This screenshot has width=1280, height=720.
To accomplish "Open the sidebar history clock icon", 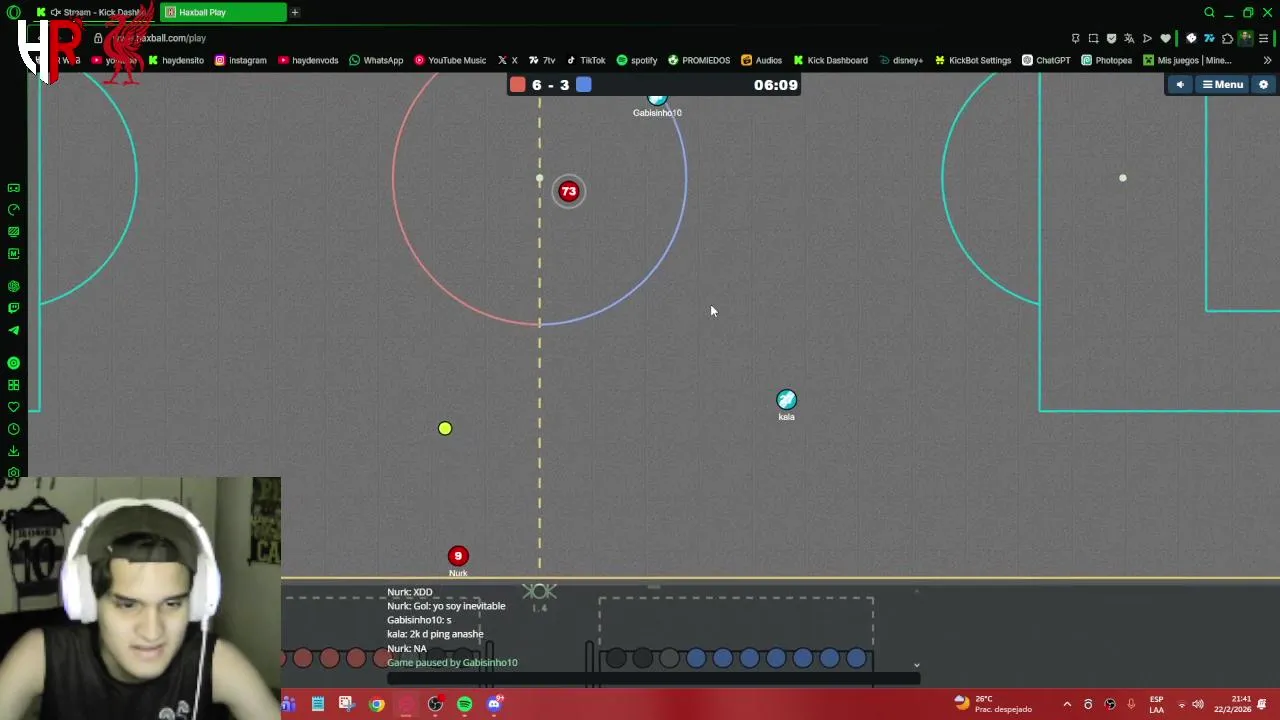I will pos(14,429).
